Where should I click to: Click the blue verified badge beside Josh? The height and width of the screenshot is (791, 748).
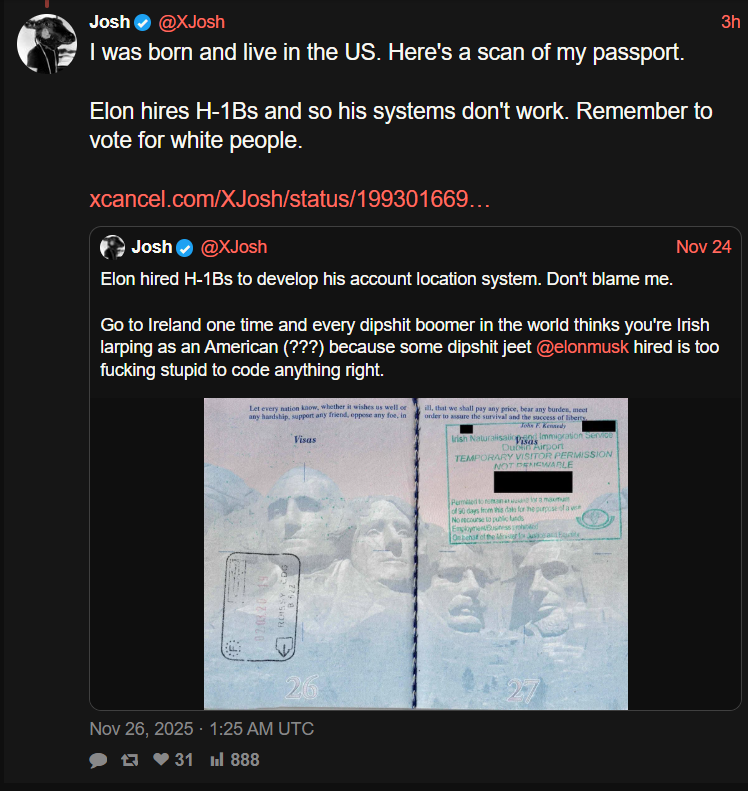pyautogui.click(x=143, y=22)
